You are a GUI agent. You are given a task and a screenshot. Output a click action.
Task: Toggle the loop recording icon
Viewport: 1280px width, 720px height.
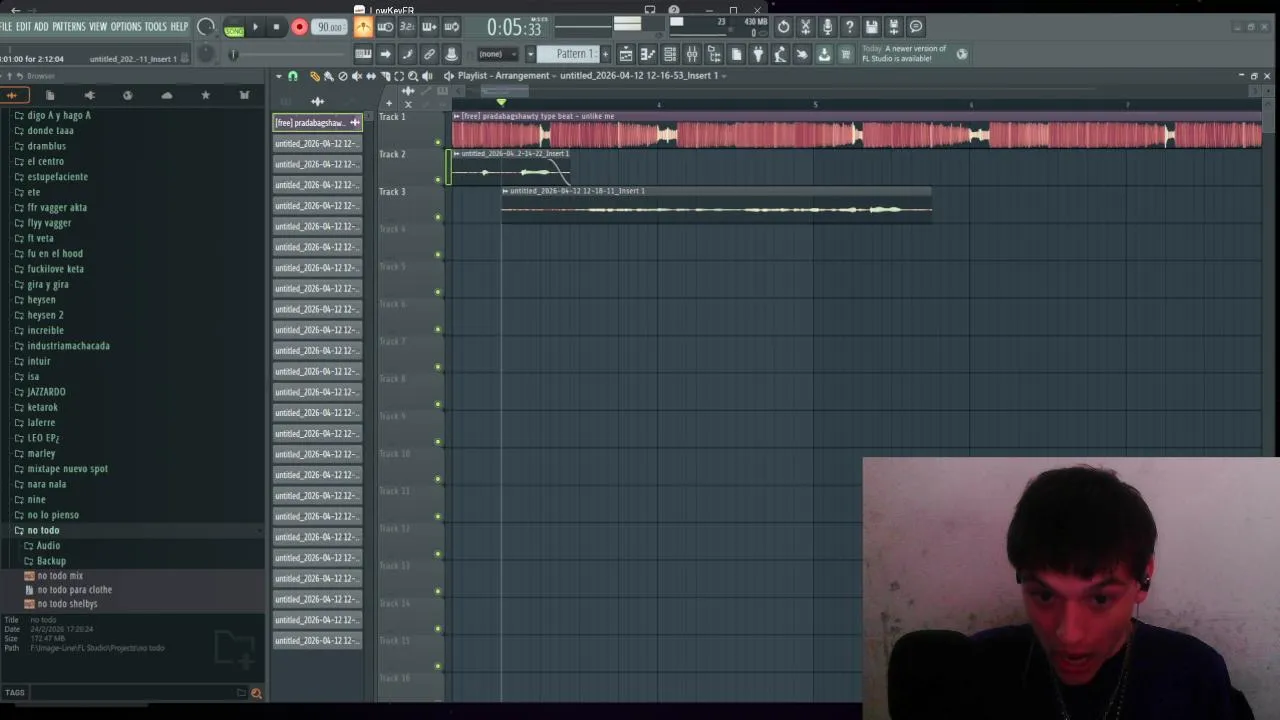point(451,27)
